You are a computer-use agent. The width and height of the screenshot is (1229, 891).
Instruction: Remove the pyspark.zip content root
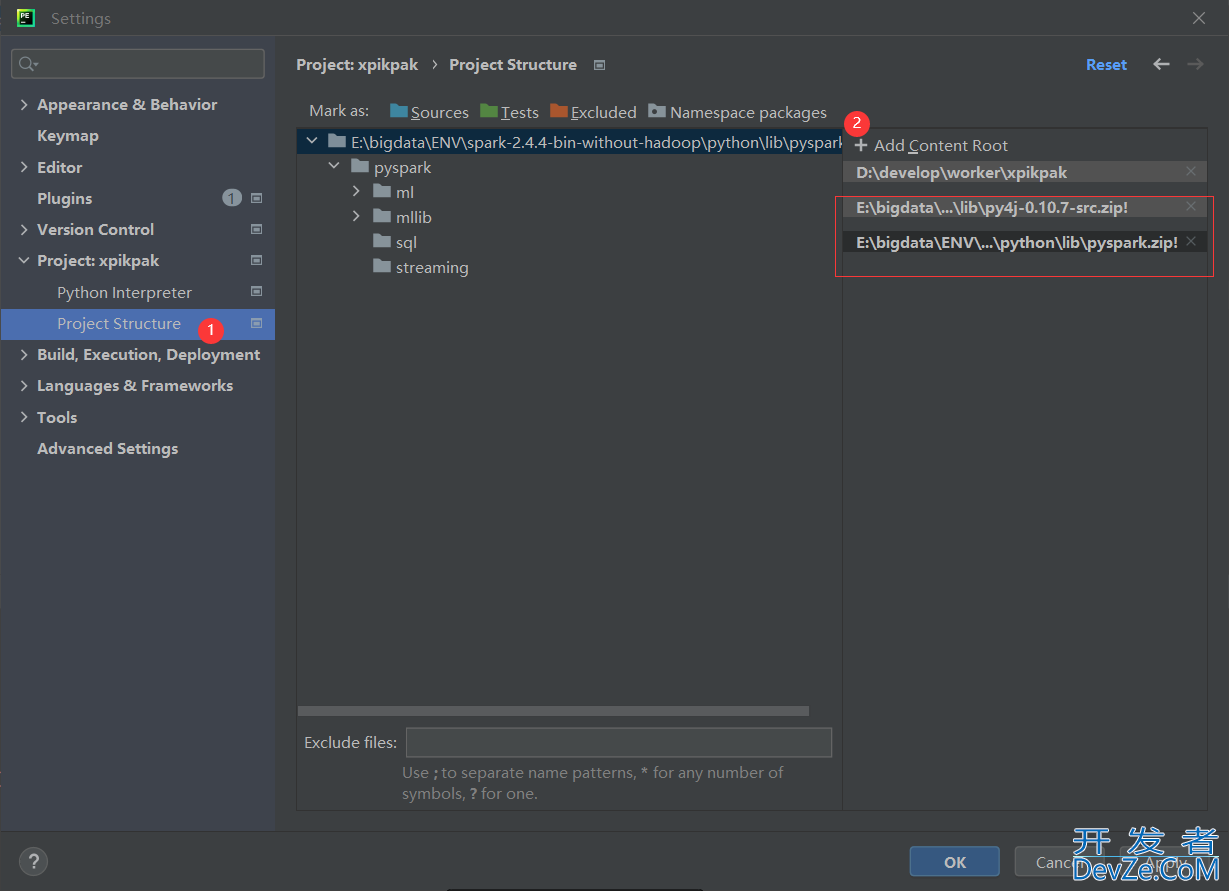[1190, 241]
